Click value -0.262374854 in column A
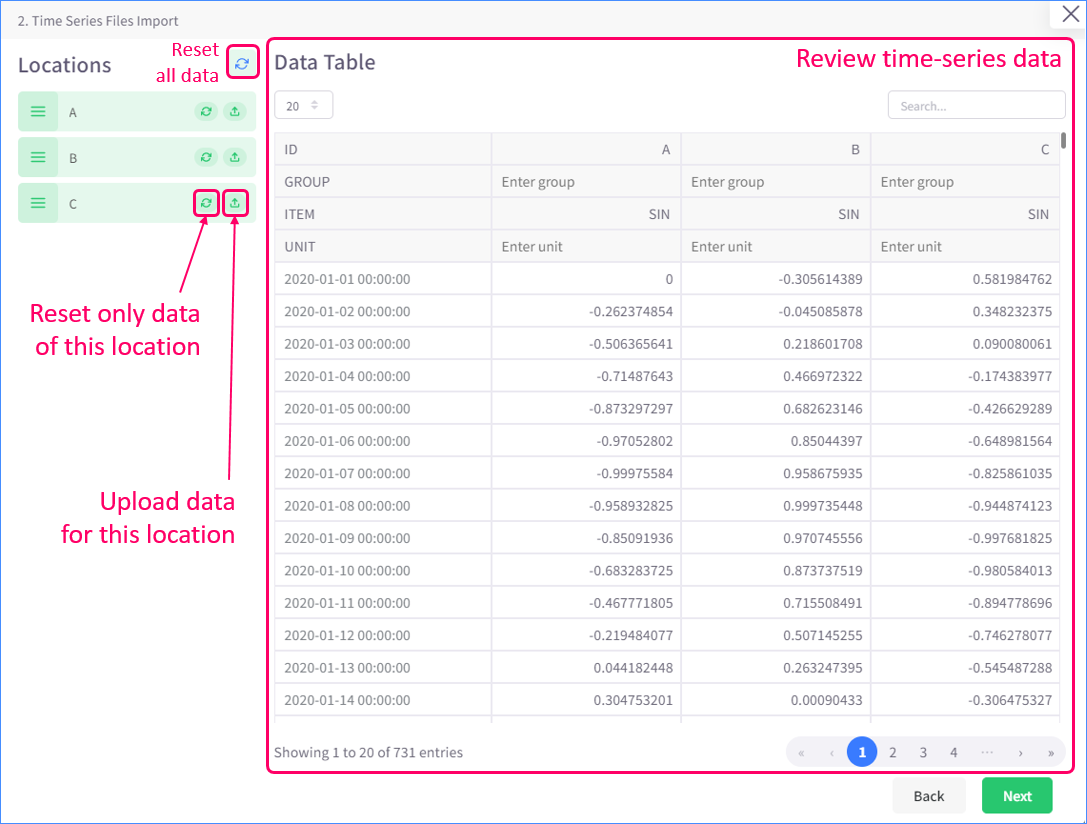Viewport: 1087px width, 824px height. 586,311
